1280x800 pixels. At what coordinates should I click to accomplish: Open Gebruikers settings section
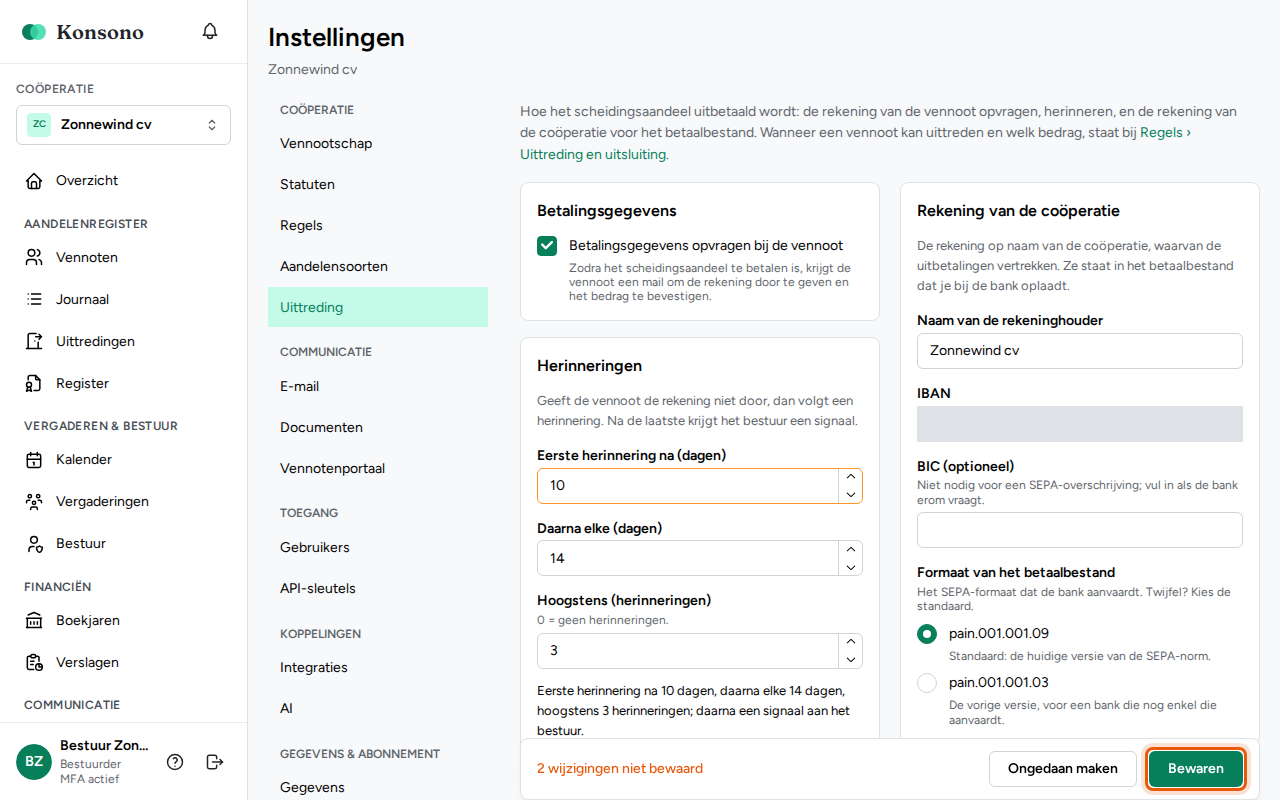coord(378,548)
